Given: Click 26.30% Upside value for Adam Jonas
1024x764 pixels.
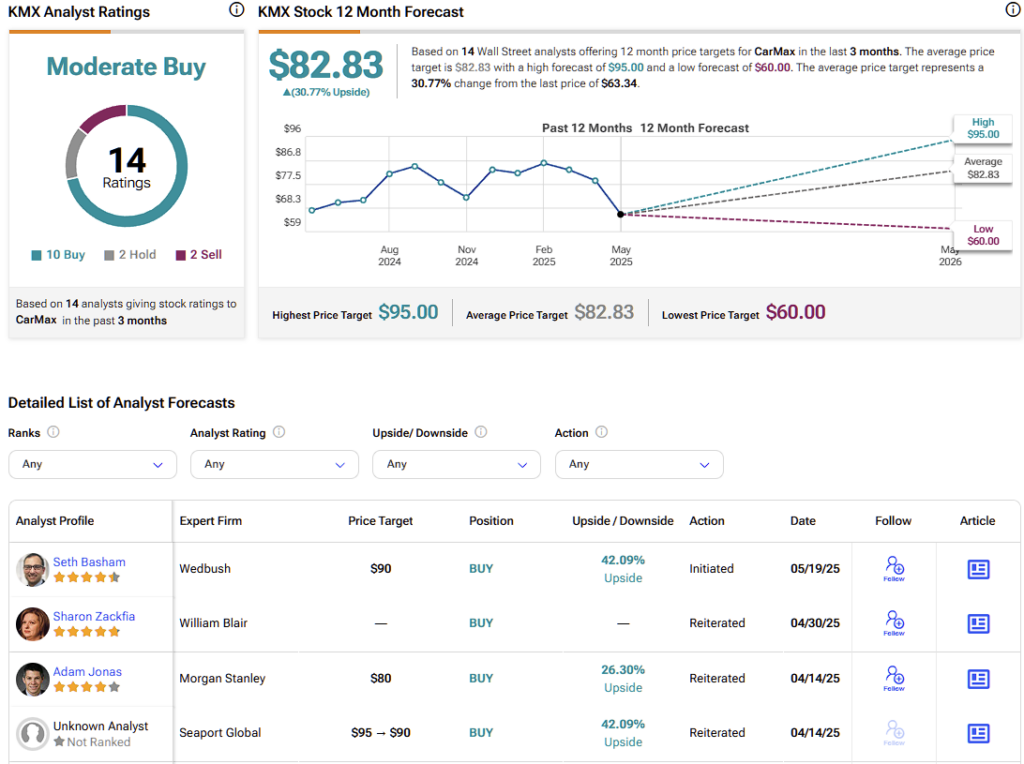Looking at the screenshot, I should 623,678.
